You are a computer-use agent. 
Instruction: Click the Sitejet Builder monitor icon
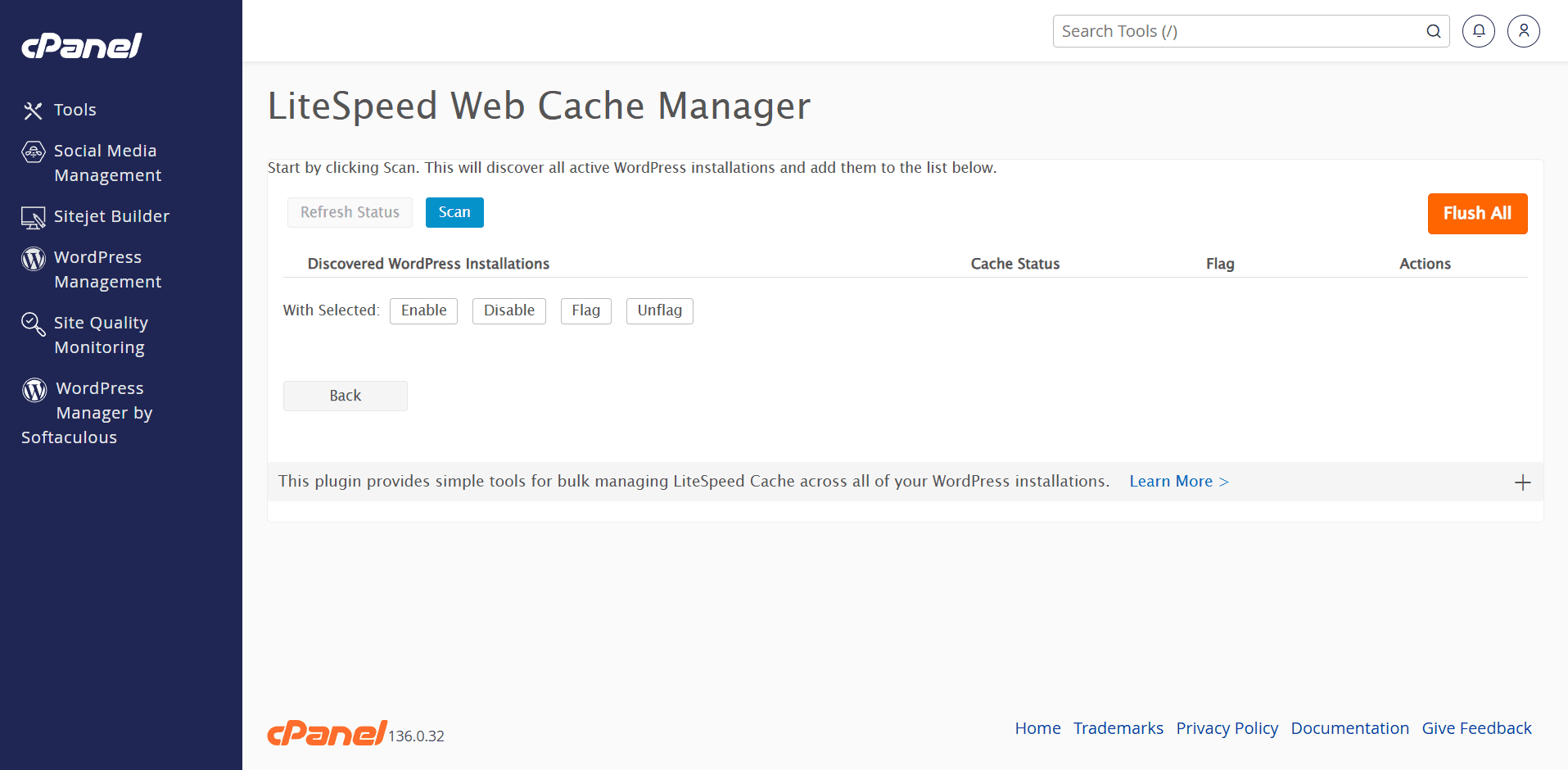click(x=33, y=218)
